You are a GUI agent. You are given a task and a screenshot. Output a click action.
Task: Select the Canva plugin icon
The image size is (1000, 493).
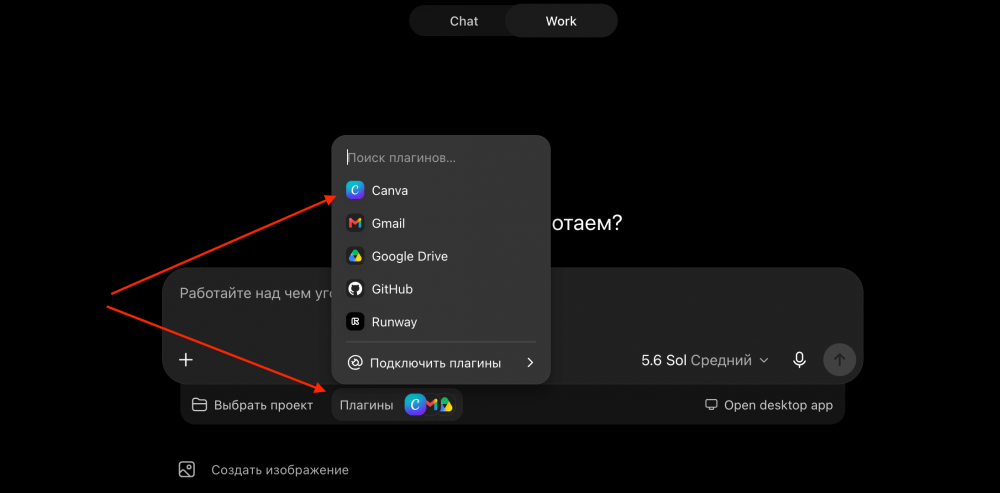click(x=355, y=190)
